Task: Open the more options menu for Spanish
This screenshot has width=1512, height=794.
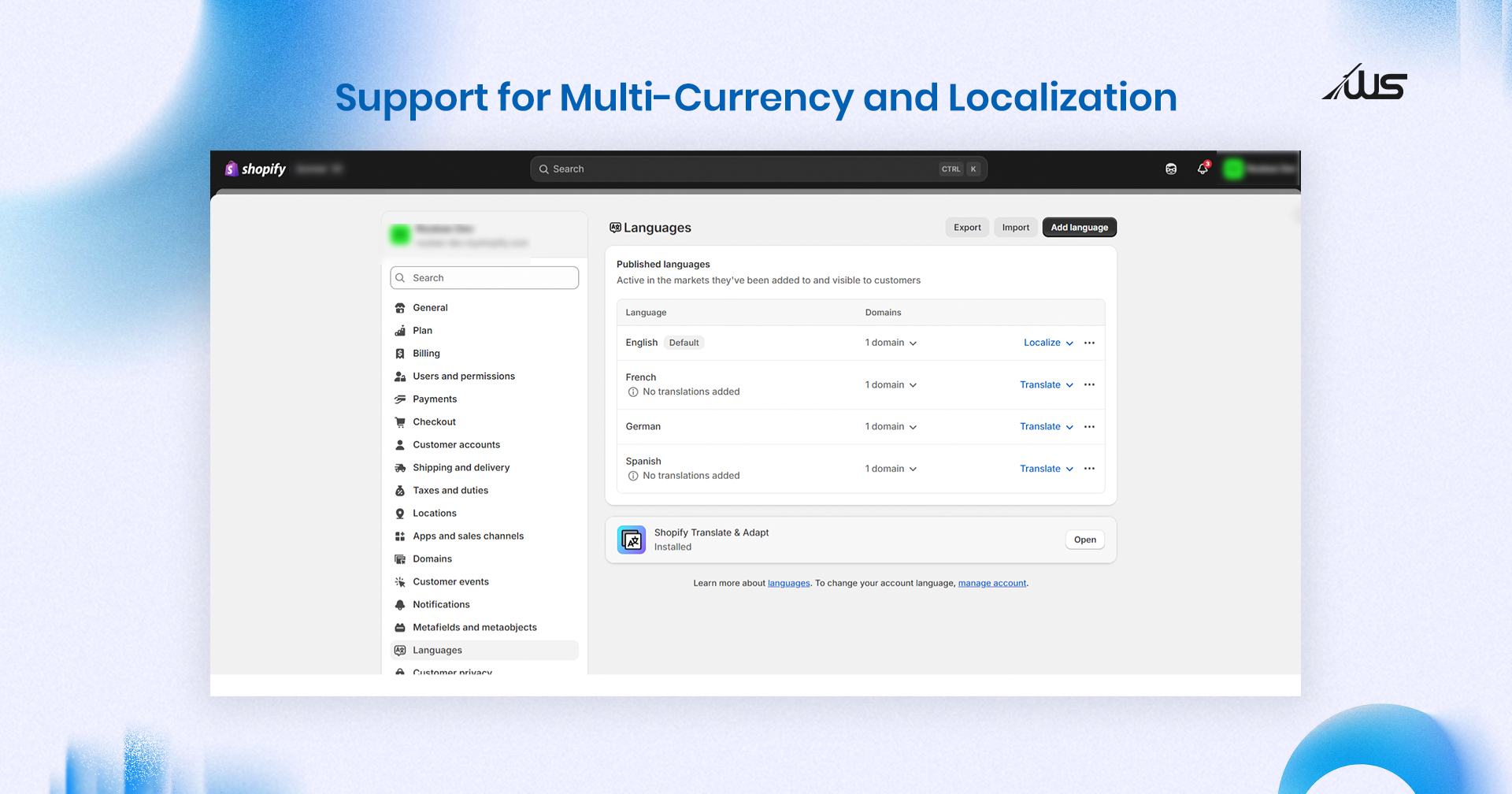Action: [1090, 469]
